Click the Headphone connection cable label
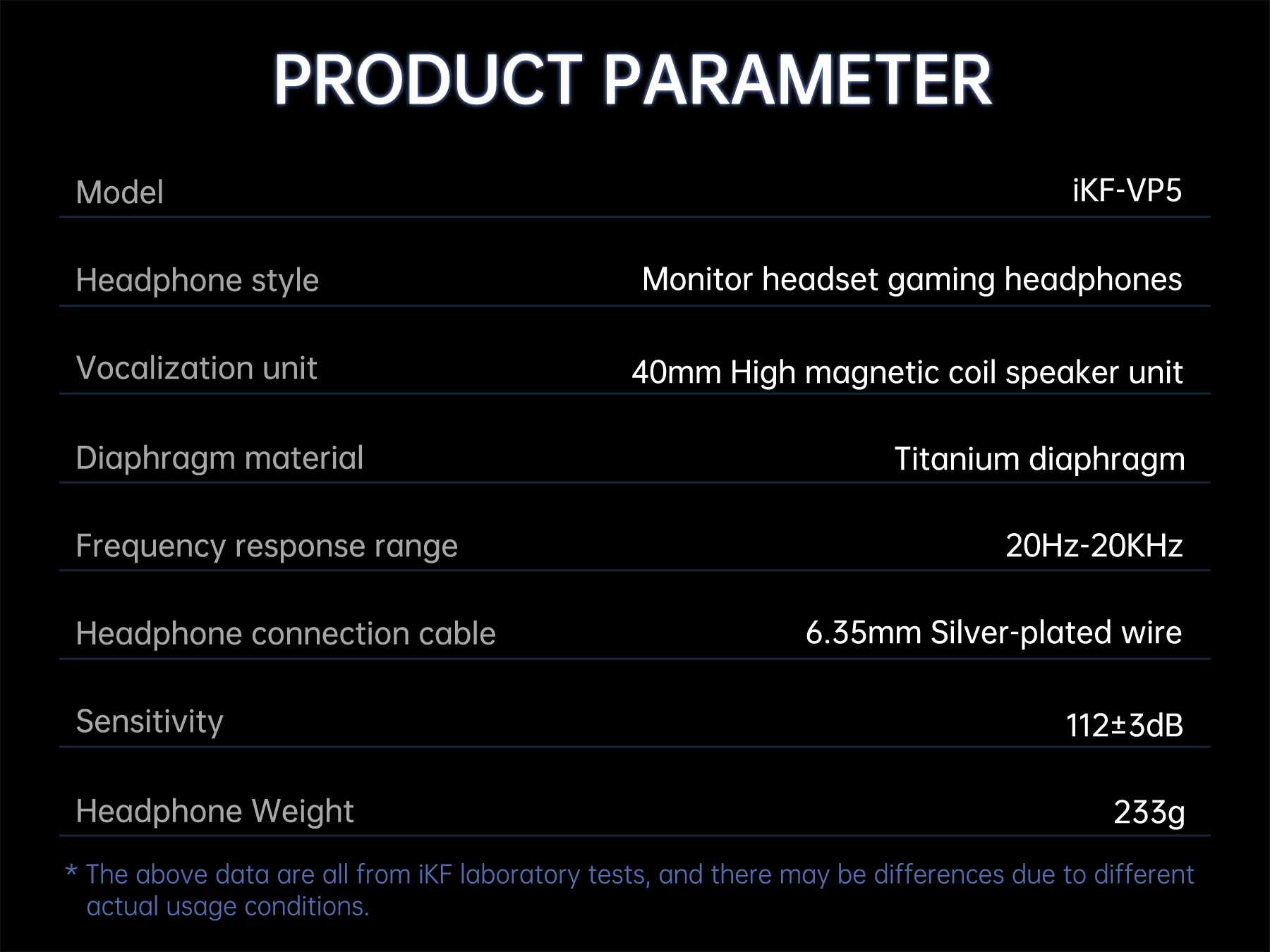1270x952 pixels. click(286, 633)
